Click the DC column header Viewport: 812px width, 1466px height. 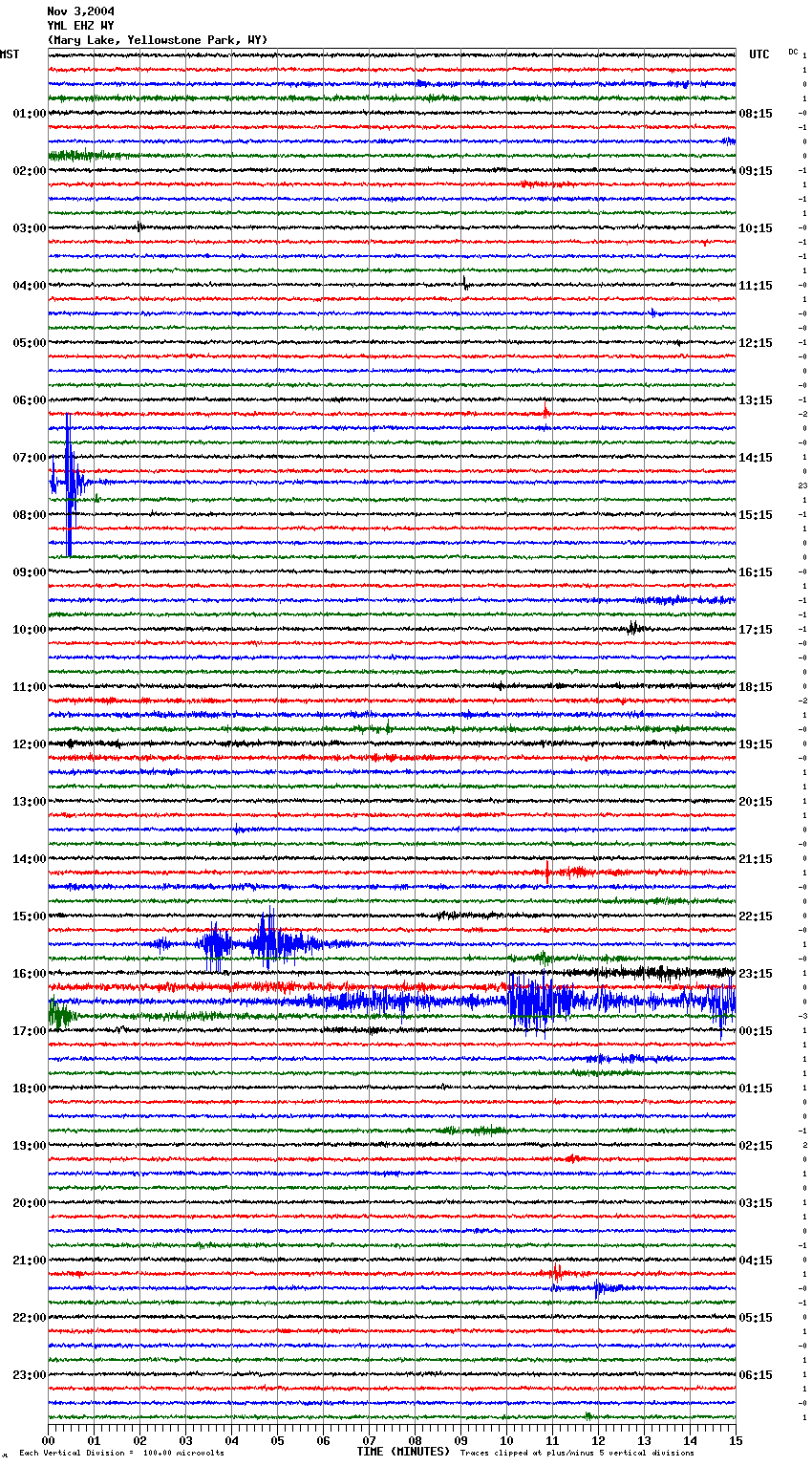(x=793, y=52)
